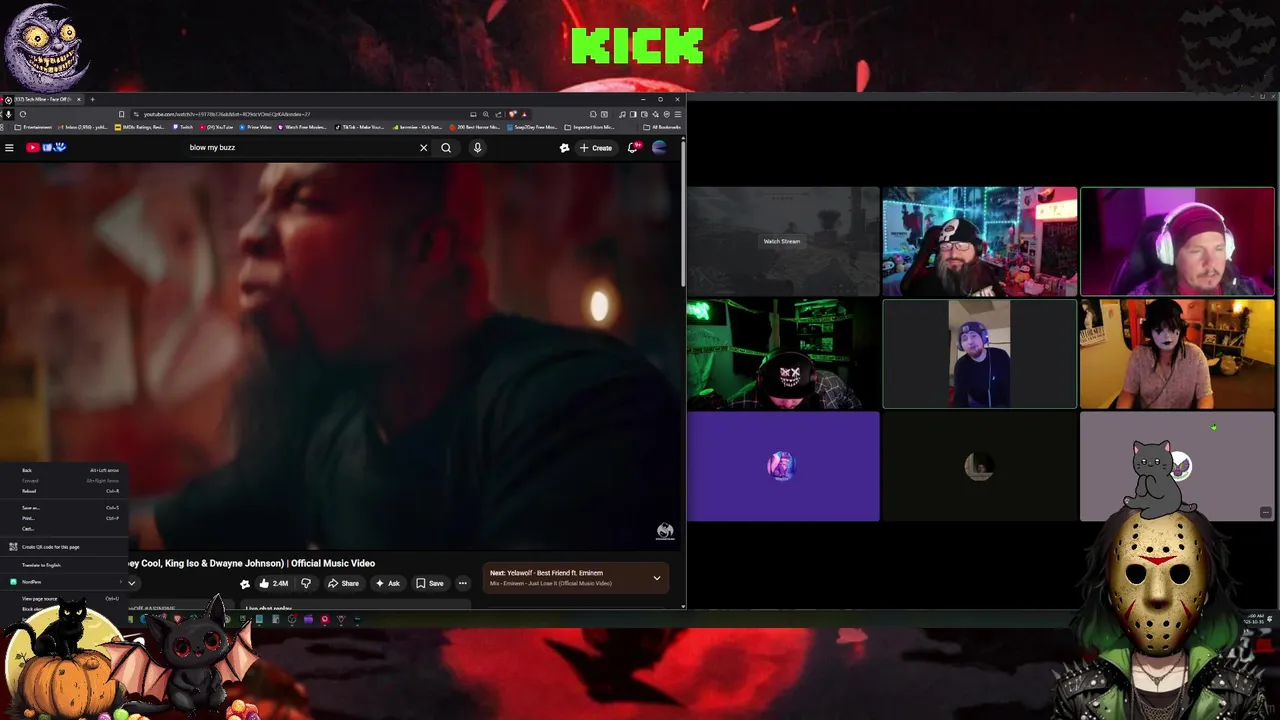Open browser media control music-note icon
Image resolution: width=1280 pixels, height=720 pixels.
(x=622, y=114)
